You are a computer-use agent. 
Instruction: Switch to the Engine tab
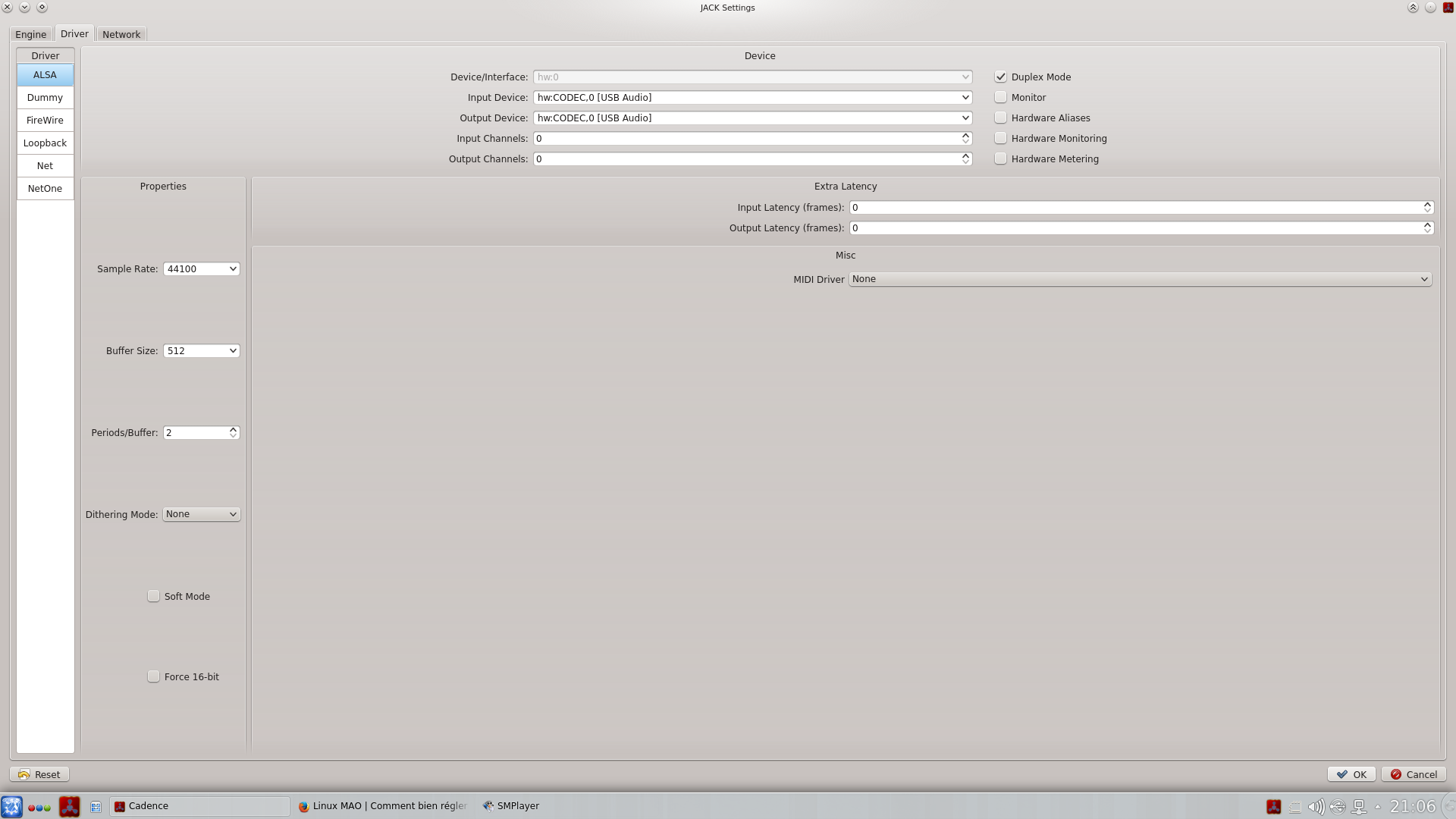[31, 34]
